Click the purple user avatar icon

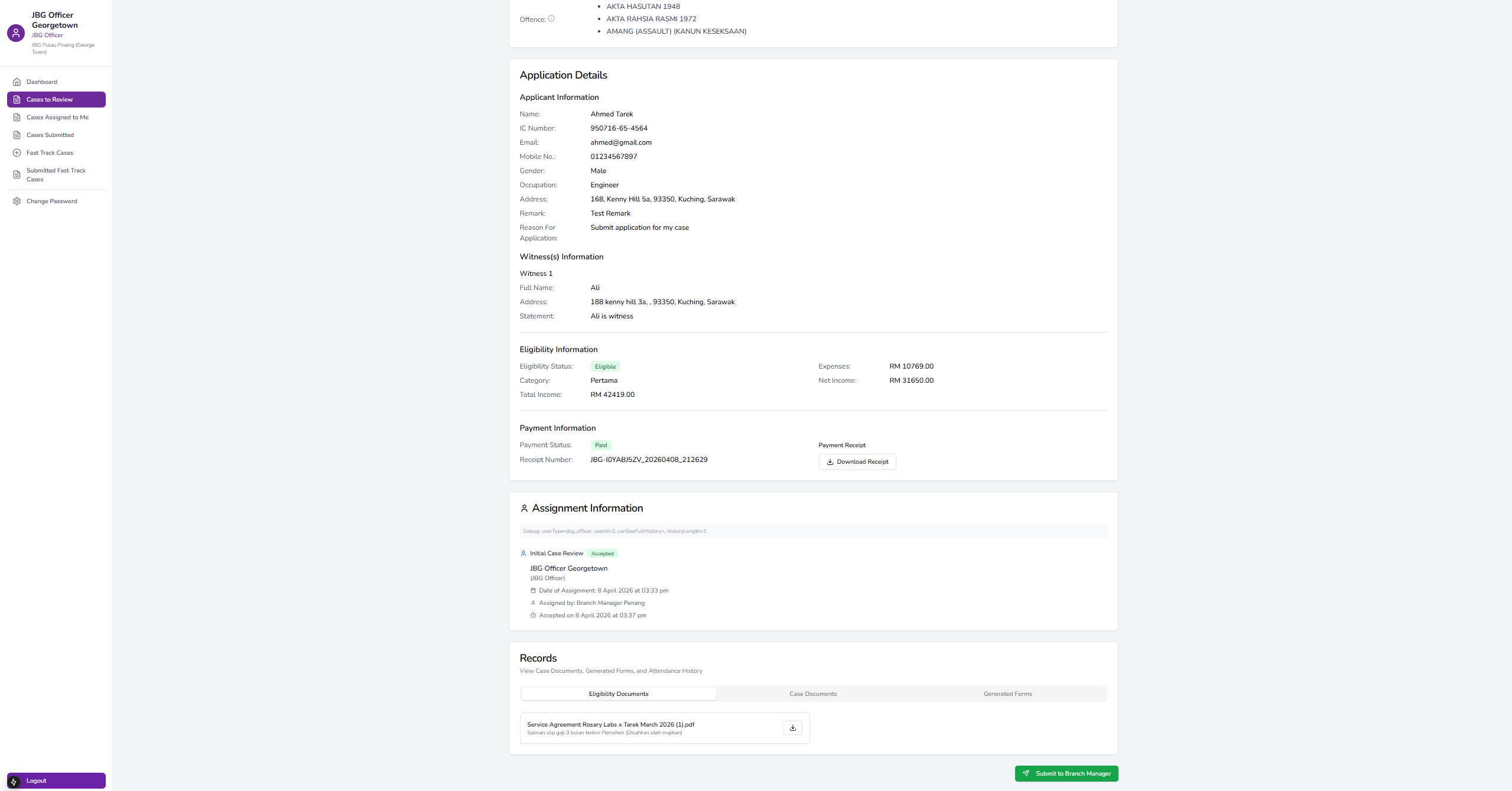[16, 33]
